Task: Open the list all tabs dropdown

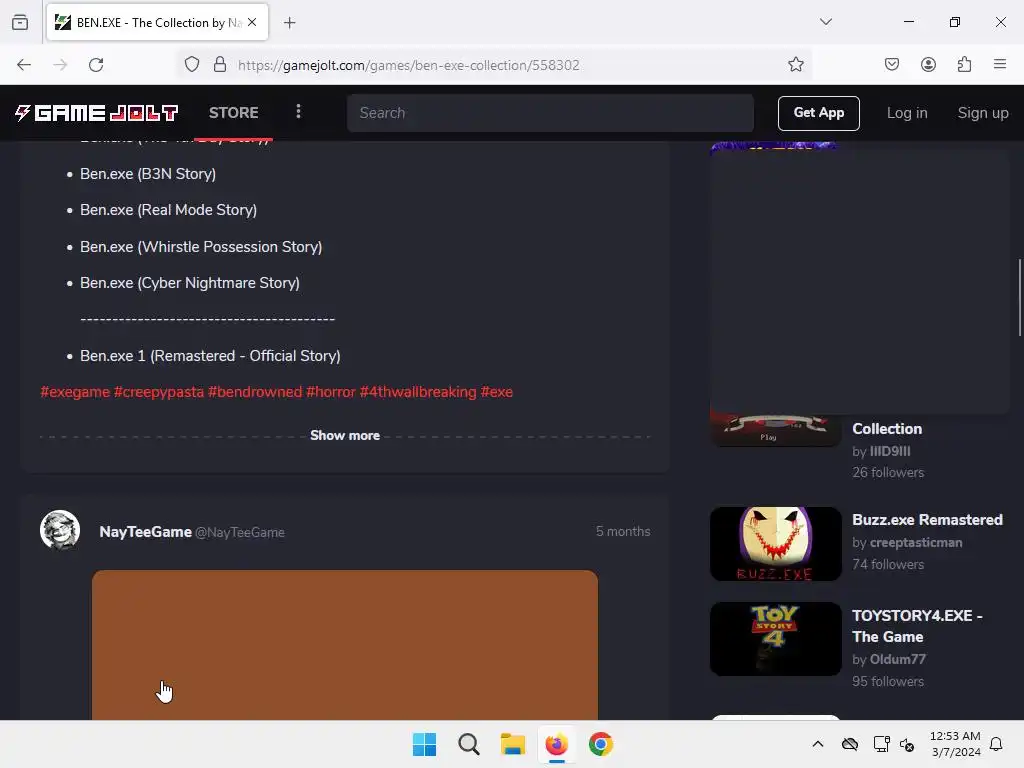Action: tap(826, 22)
